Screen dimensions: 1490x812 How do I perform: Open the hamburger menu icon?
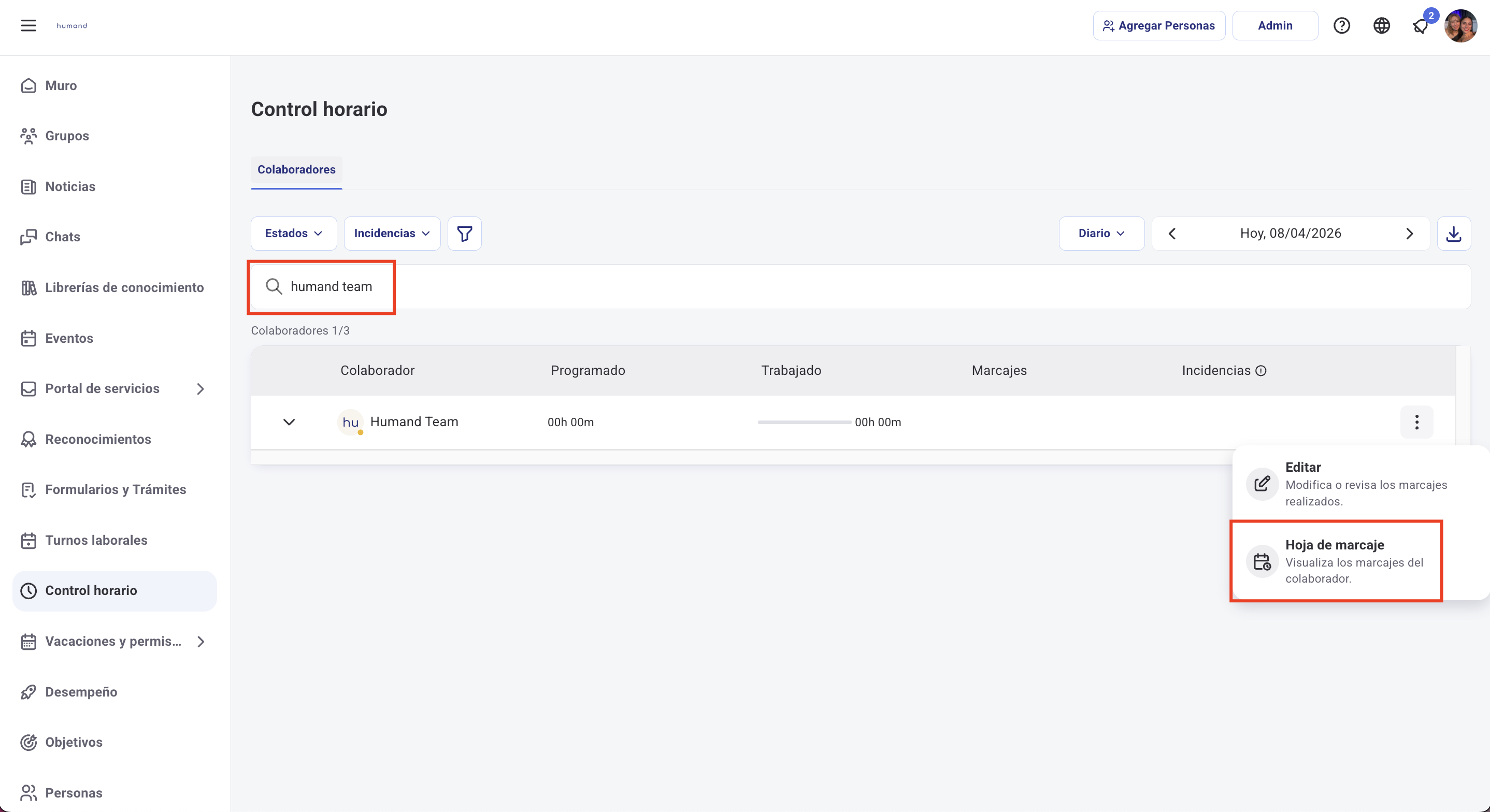[x=28, y=25]
